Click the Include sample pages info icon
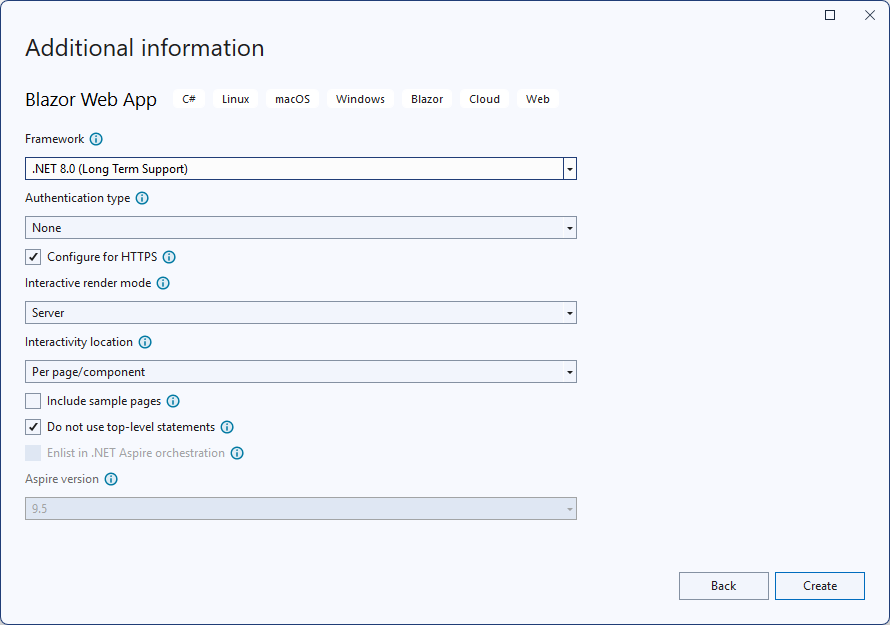Screen dimensions: 890x625 pos(172,401)
